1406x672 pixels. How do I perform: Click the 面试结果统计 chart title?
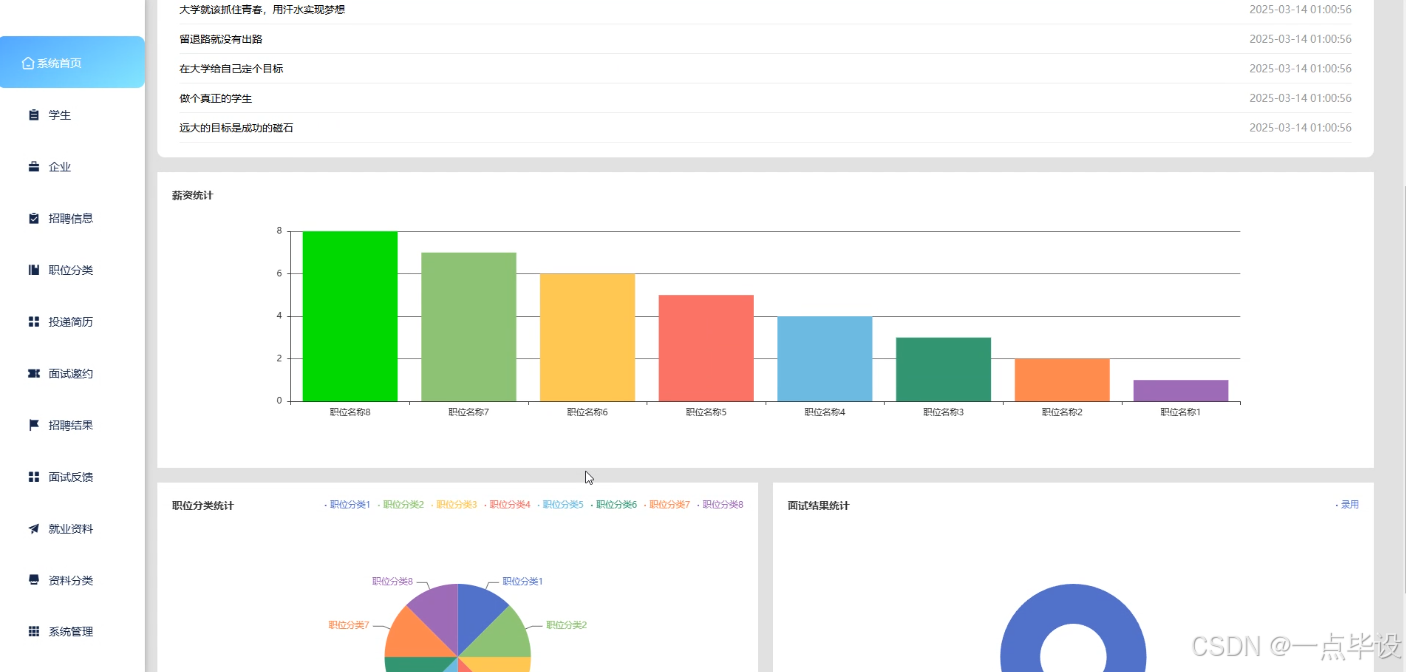click(818, 506)
